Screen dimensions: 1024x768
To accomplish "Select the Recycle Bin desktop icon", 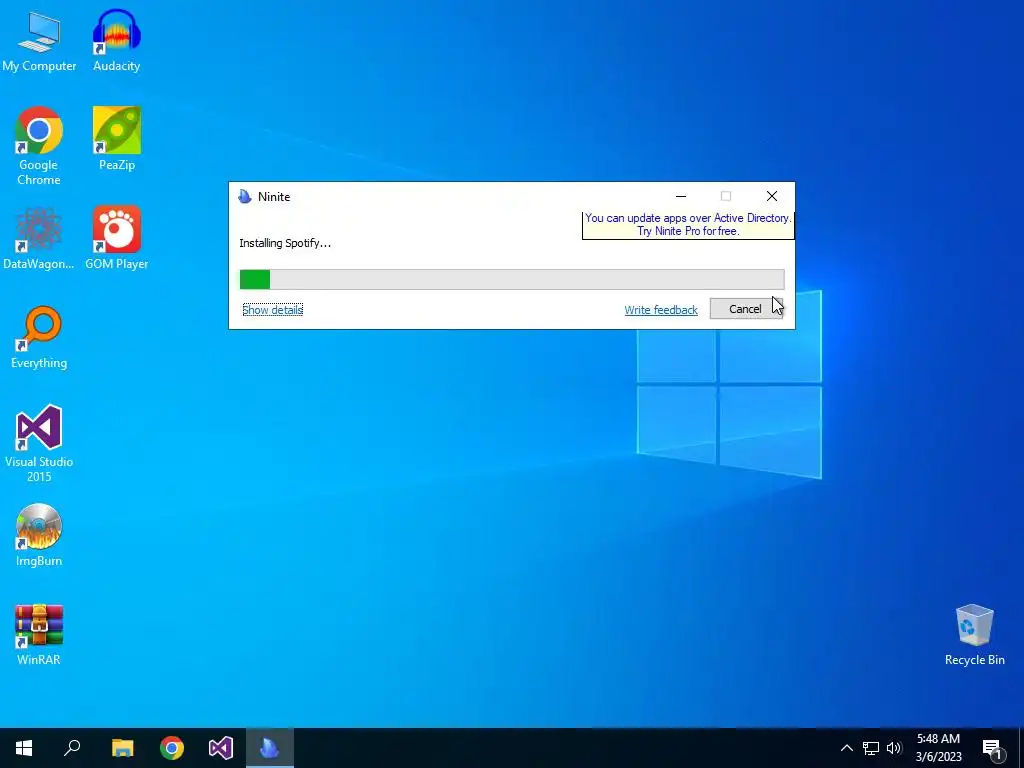I will pyautogui.click(x=974, y=634).
